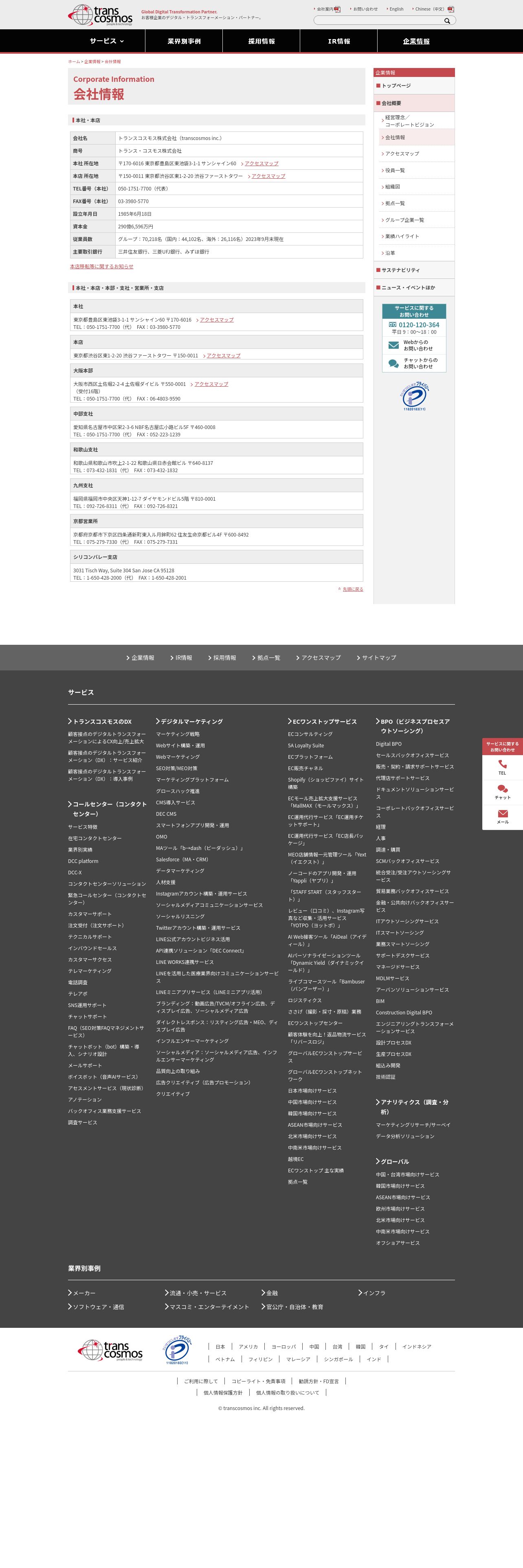Click the Digital BPO footer link
This screenshot has height=1568, width=523.
(389, 744)
